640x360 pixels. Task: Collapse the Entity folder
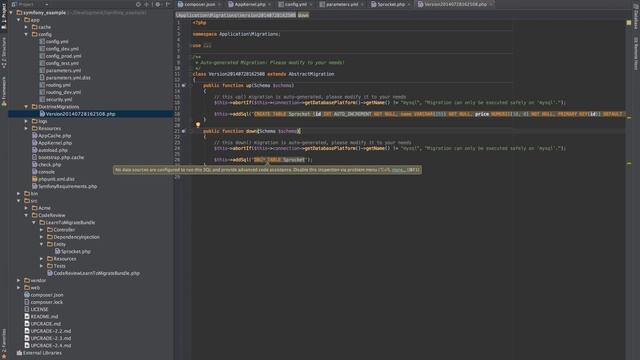pyautogui.click(x=42, y=244)
